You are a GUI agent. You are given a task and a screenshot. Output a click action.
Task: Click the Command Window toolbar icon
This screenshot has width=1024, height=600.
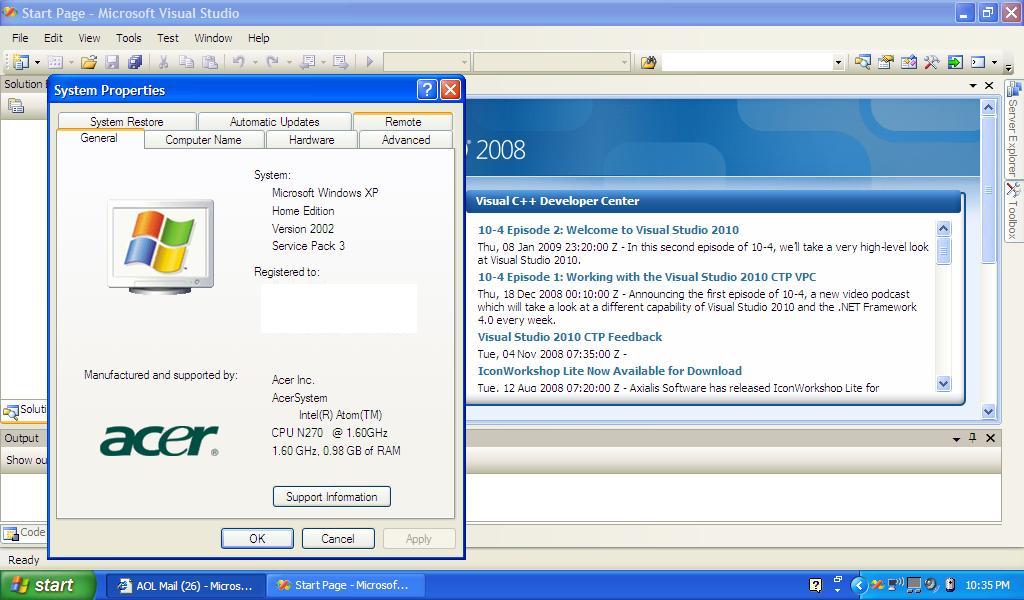978,62
